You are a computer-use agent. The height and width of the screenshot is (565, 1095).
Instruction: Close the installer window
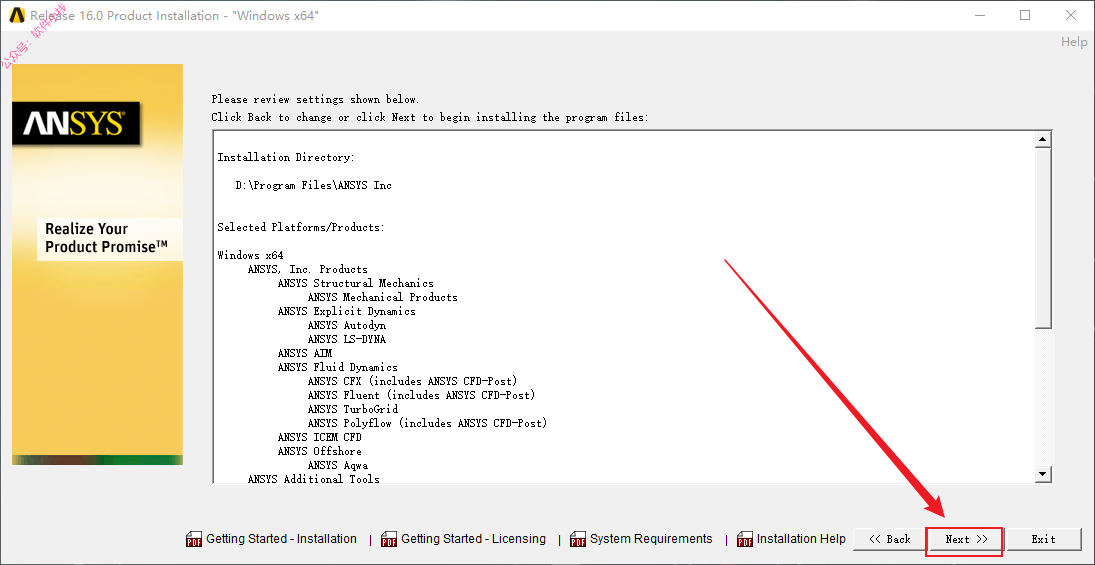point(1071,15)
